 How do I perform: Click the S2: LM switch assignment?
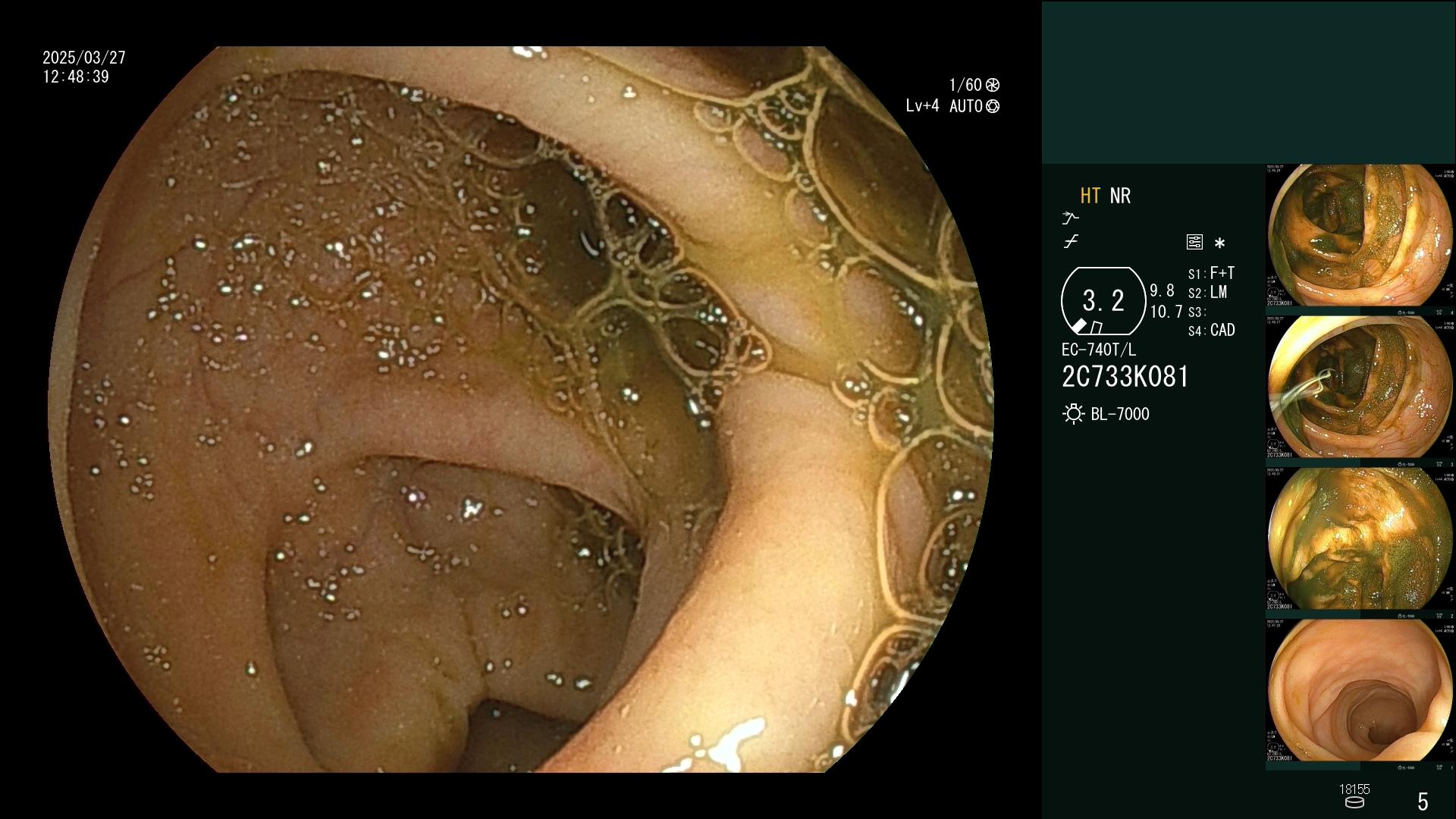pyautogui.click(x=1207, y=293)
